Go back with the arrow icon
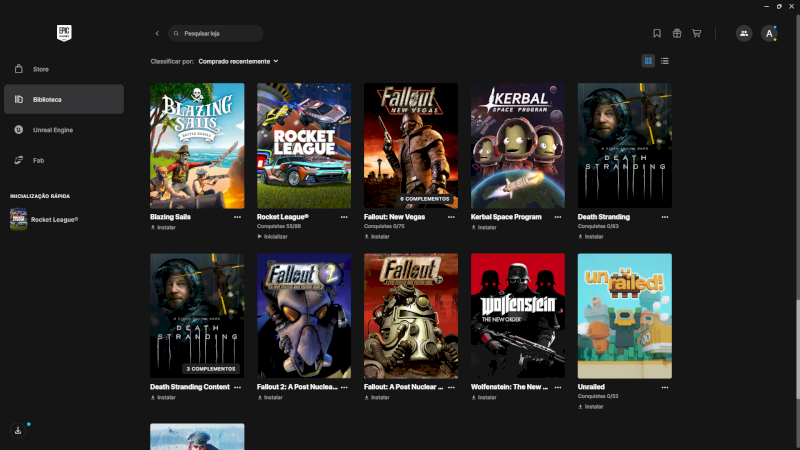This screenshot has height=450, width=800. click(157, 33)
